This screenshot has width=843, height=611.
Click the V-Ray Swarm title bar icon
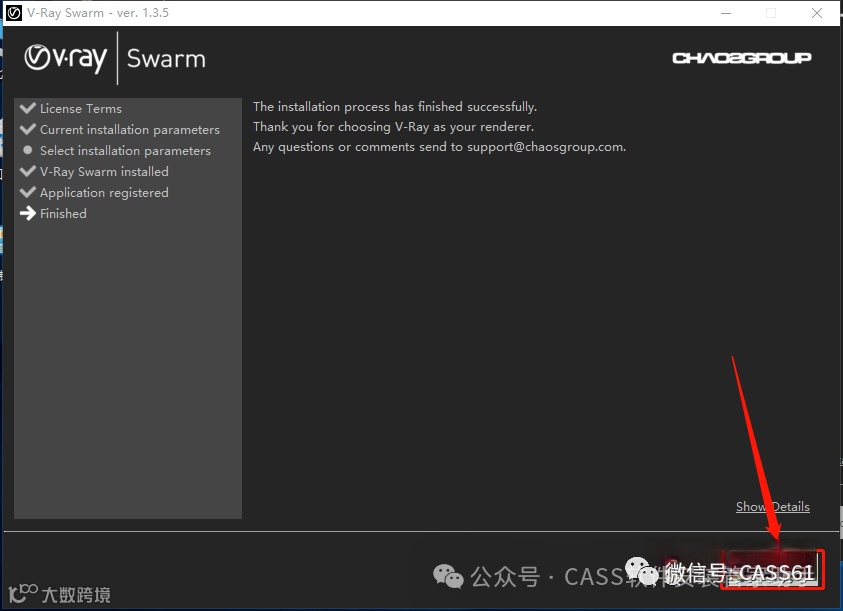point(13,13)
